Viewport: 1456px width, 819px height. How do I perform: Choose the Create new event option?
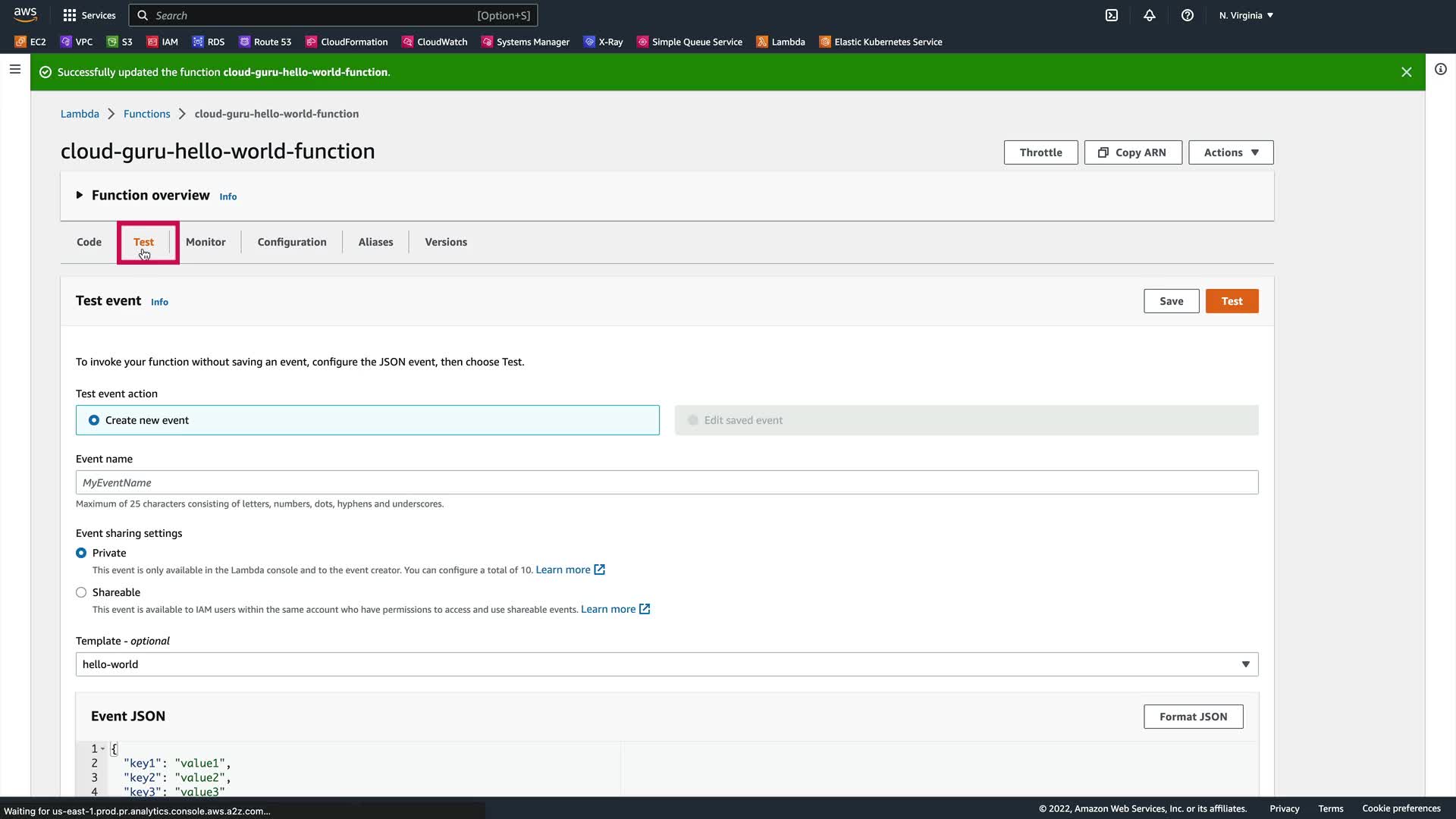94,420
